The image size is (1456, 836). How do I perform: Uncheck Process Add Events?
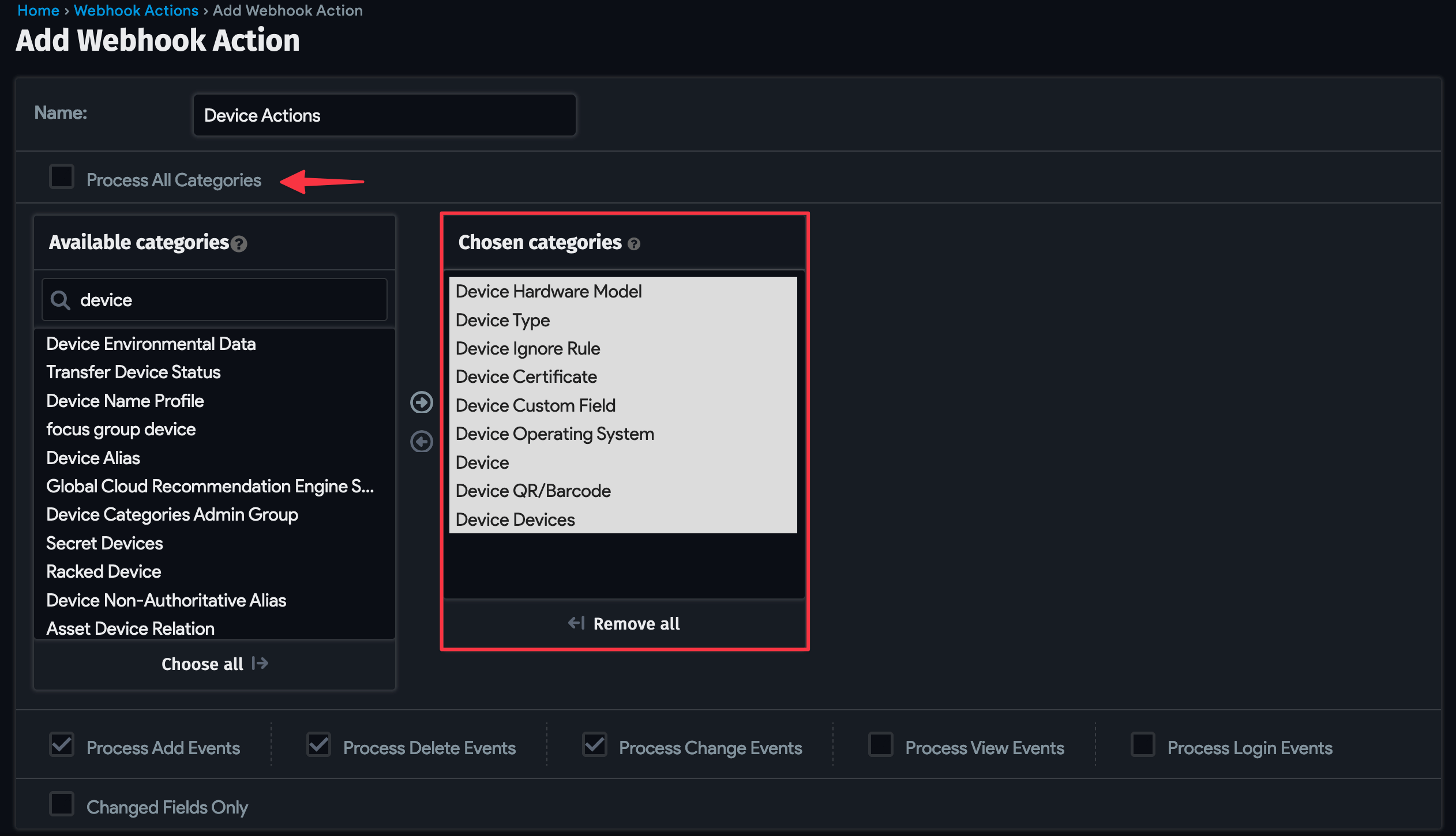61,744
